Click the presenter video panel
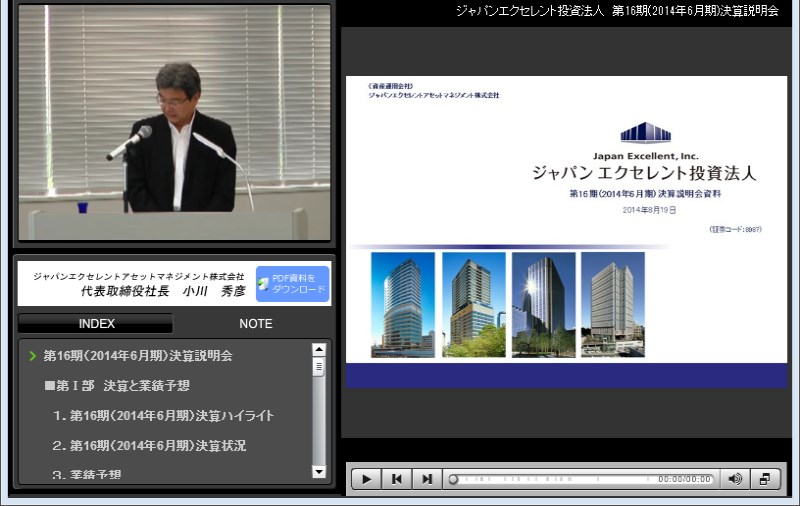The image size is (800, 506). (174, 122)
